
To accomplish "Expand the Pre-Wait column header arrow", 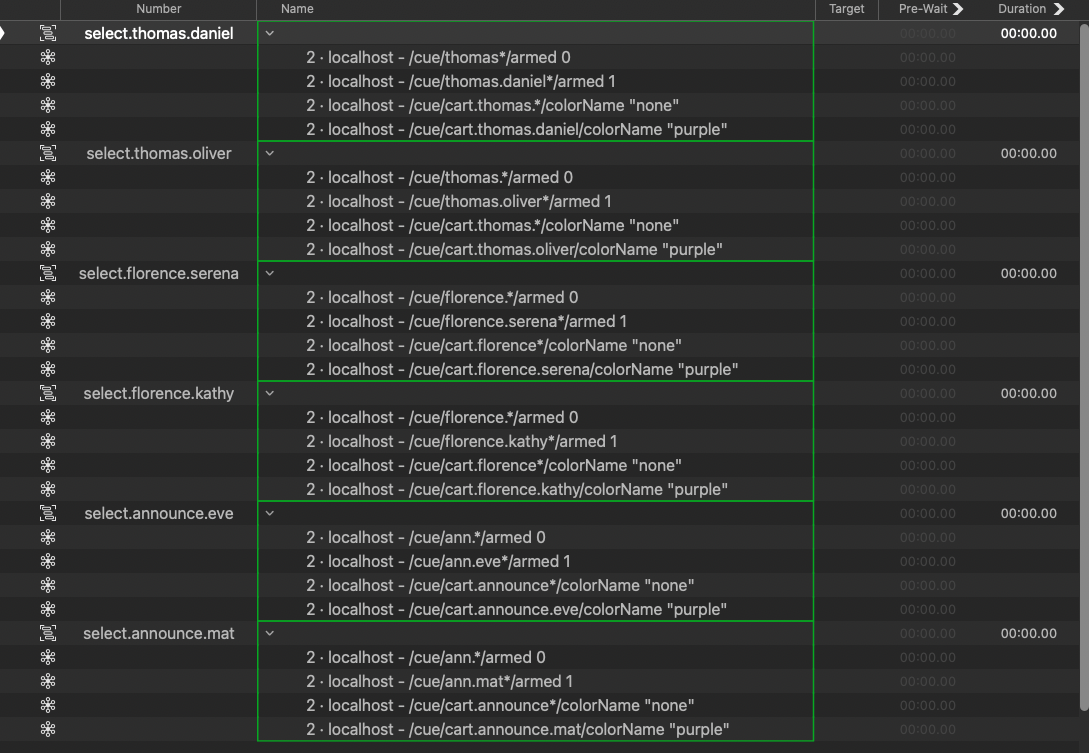I will click(x=958, y=9).
